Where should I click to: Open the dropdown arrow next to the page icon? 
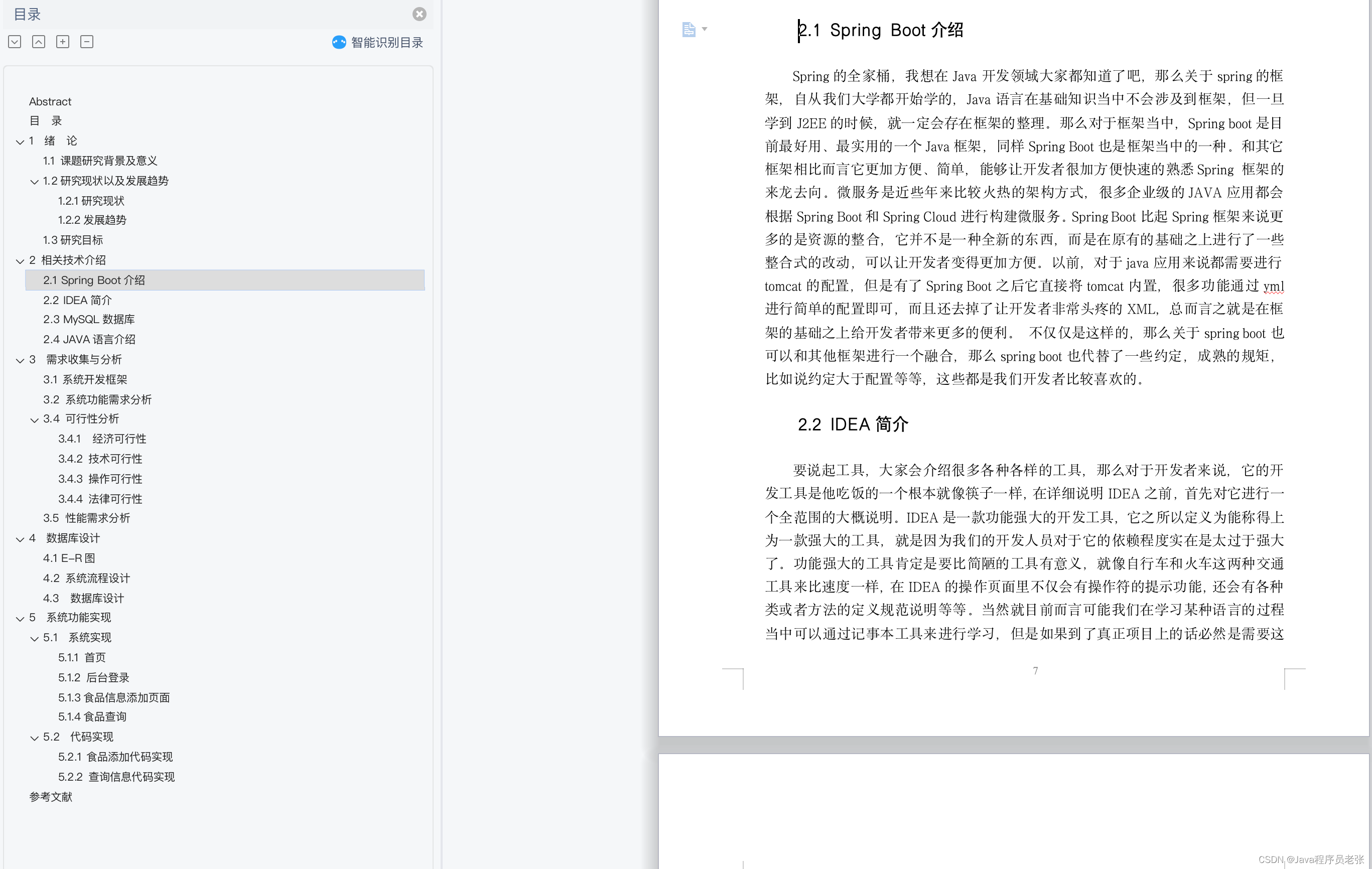tap(706, 30)
